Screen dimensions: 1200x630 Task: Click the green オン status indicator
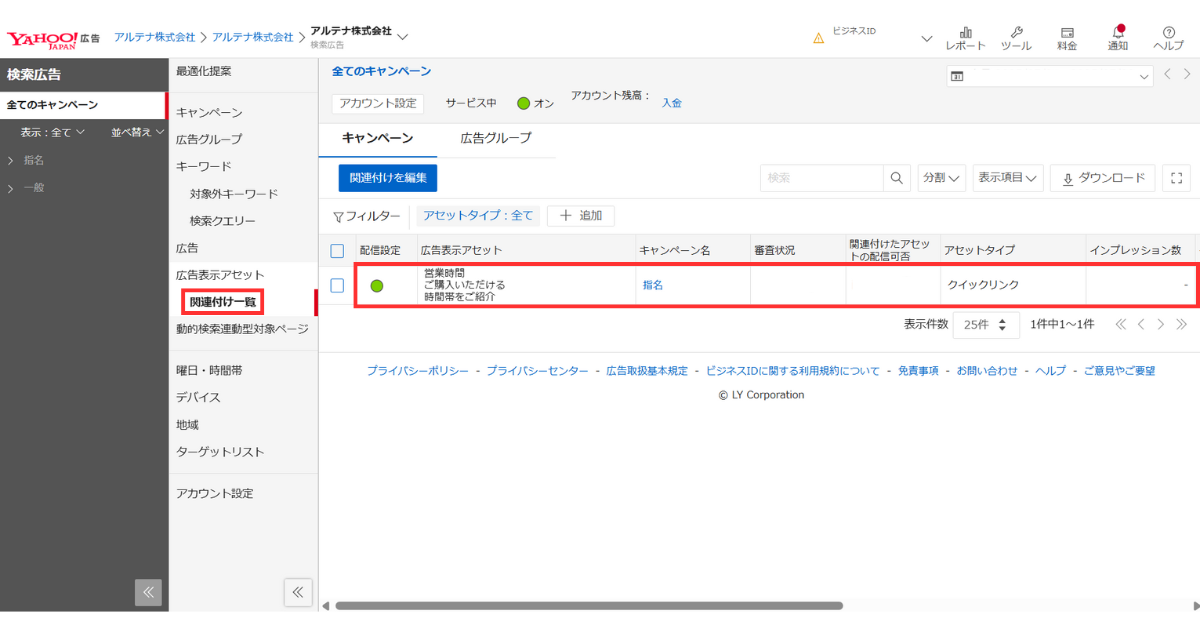[523, 103]
